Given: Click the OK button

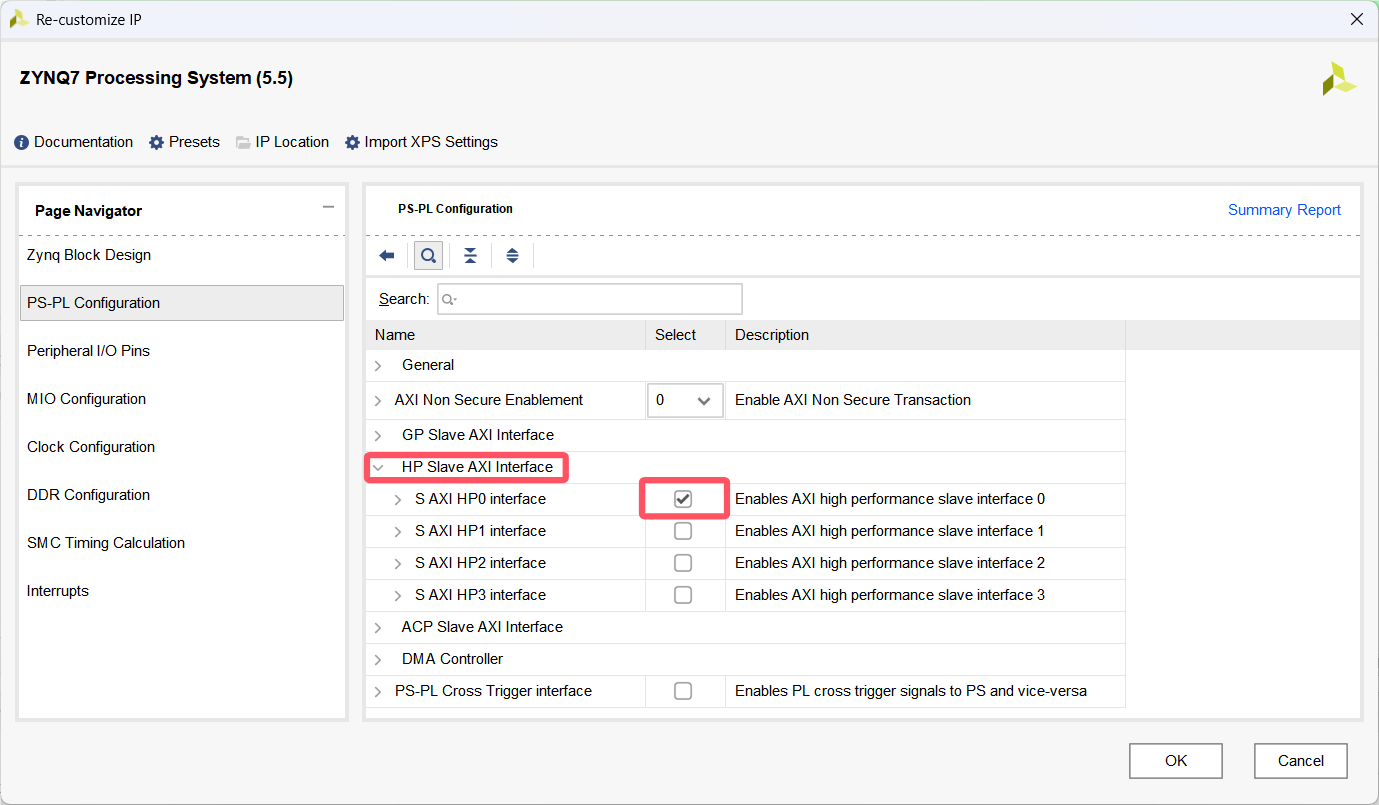Looking at the screenshot, I should [1176, 761].
